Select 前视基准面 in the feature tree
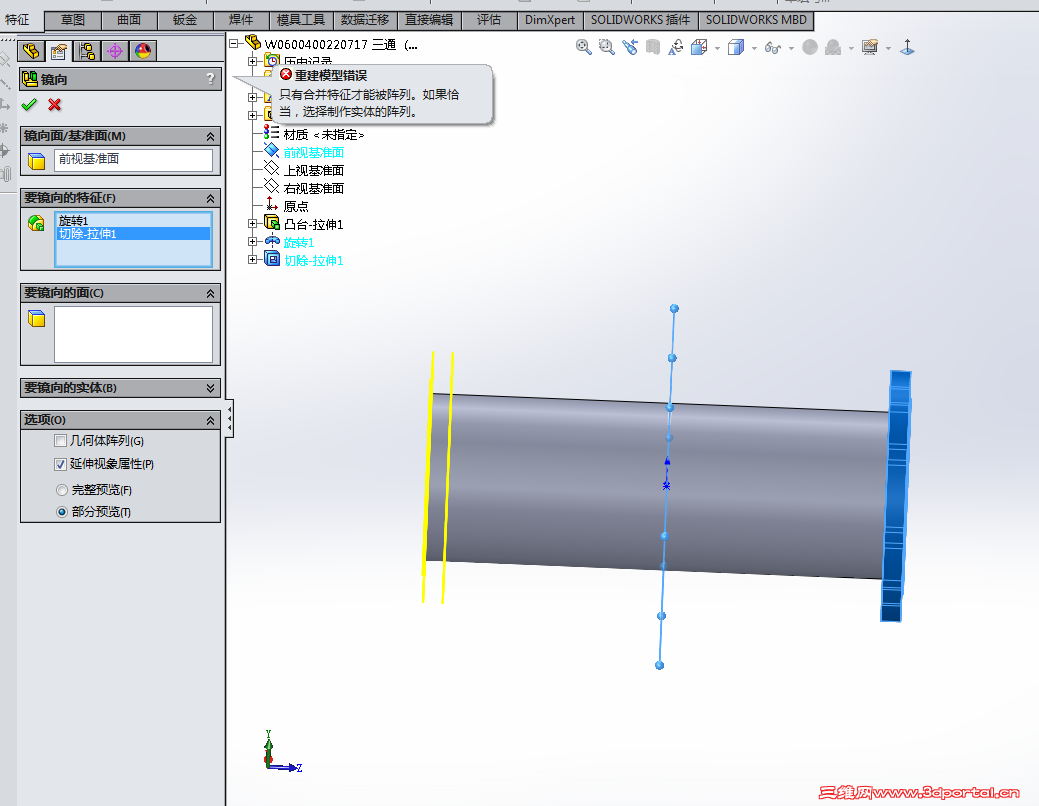Viewport: 1039px width, 806px height. pyautogui.click(x=313, y=152)
